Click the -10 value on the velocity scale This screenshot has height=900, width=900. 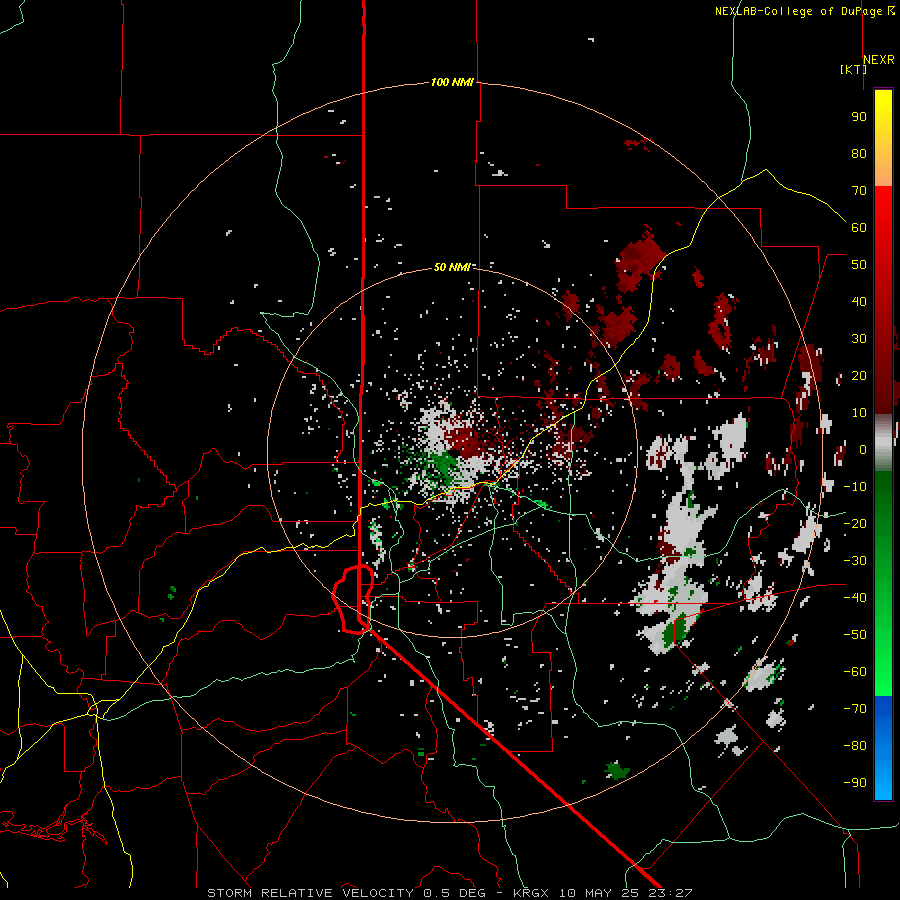pos(855,487)
